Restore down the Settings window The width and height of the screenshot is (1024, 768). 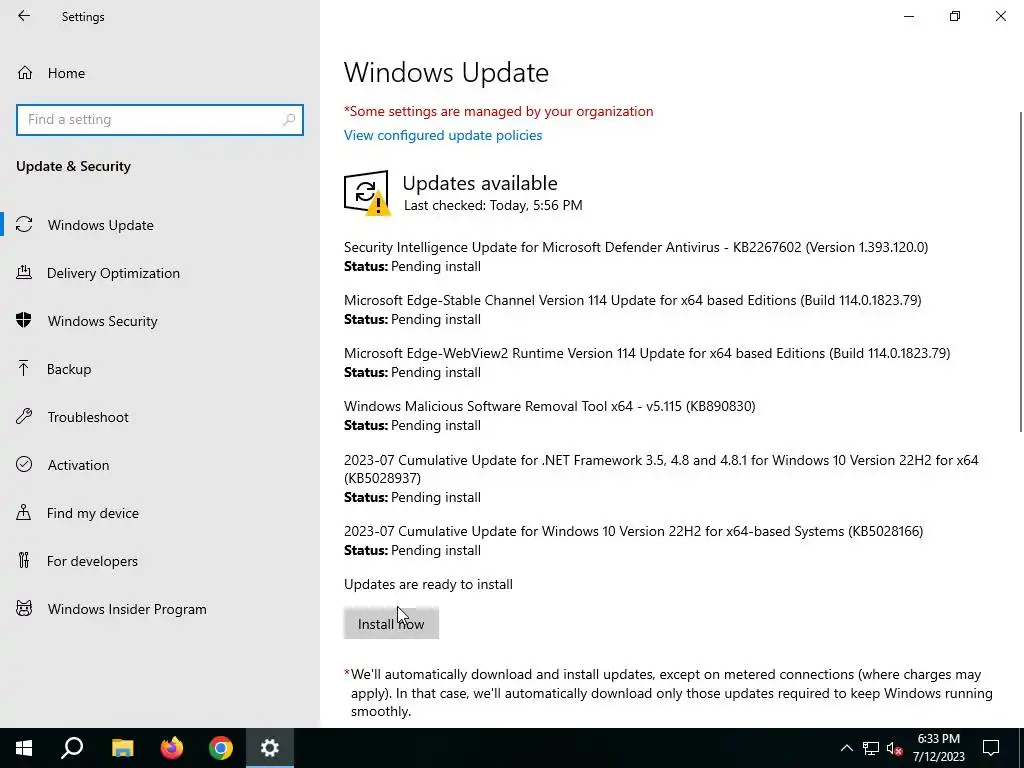click(x=955, y=16)
